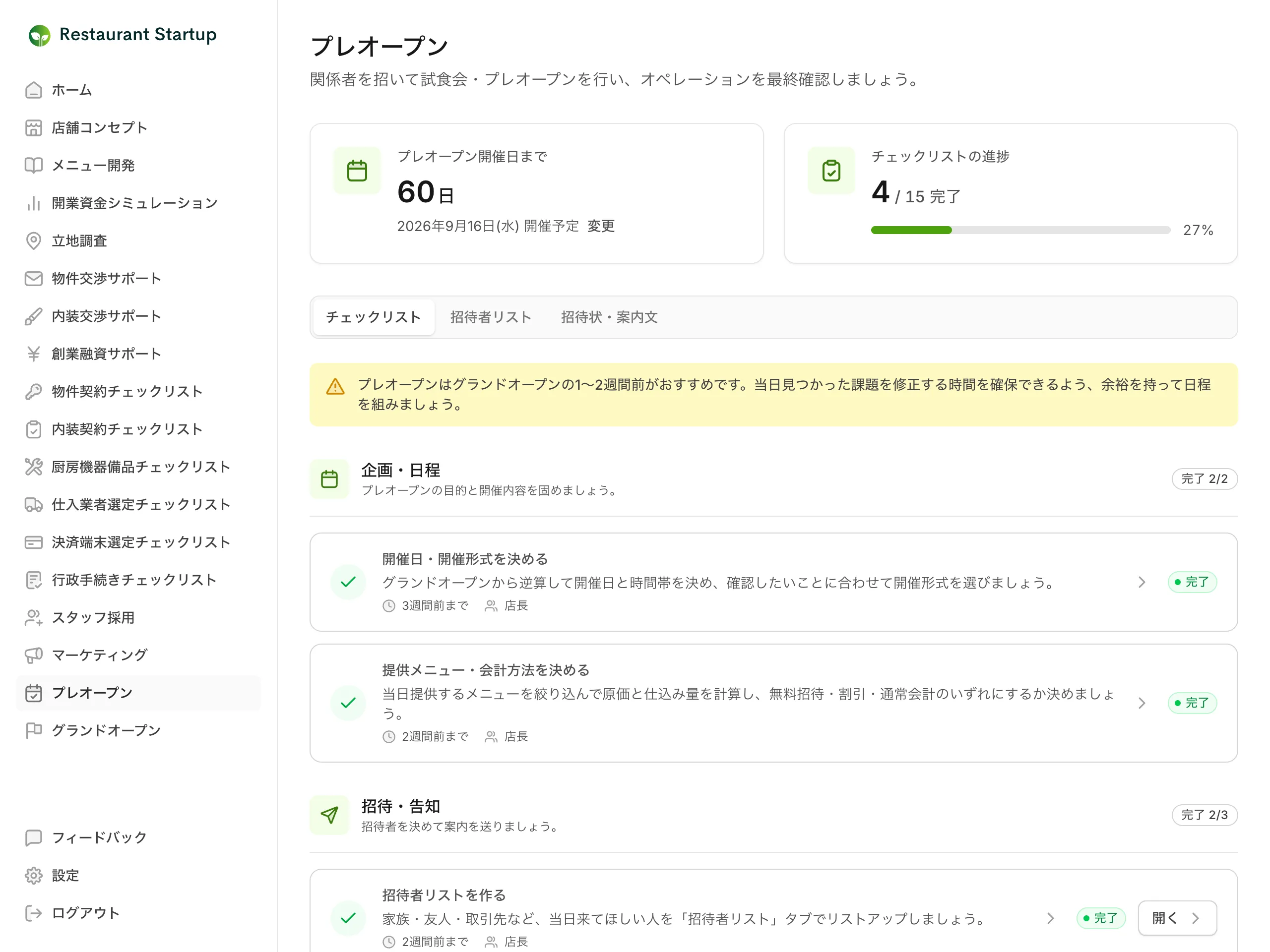Open プレオープン in the sidebar
This screenshot has height=952, width=1270.
[x=138, y=693]
